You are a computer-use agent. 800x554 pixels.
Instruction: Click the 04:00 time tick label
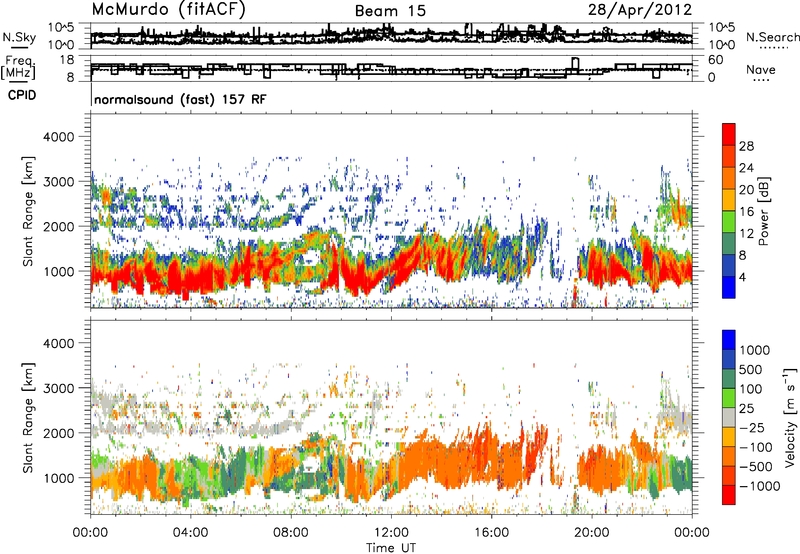coord(191,533)
